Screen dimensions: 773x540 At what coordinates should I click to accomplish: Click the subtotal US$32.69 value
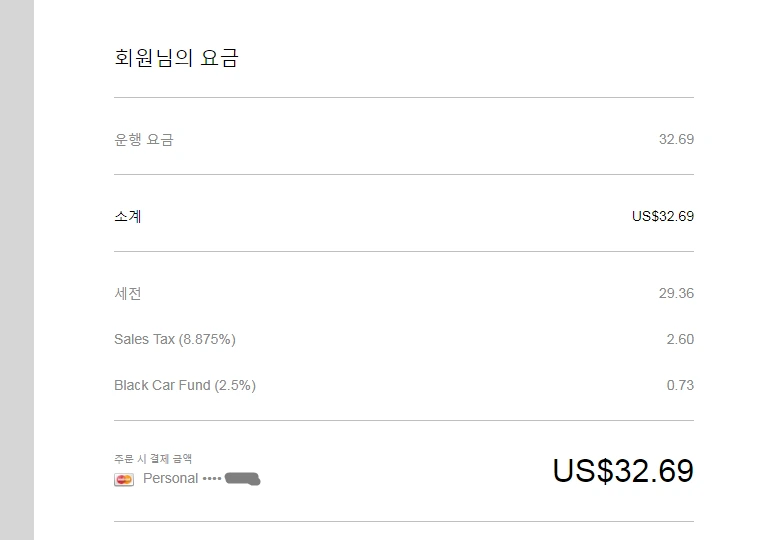coord(662,216)
